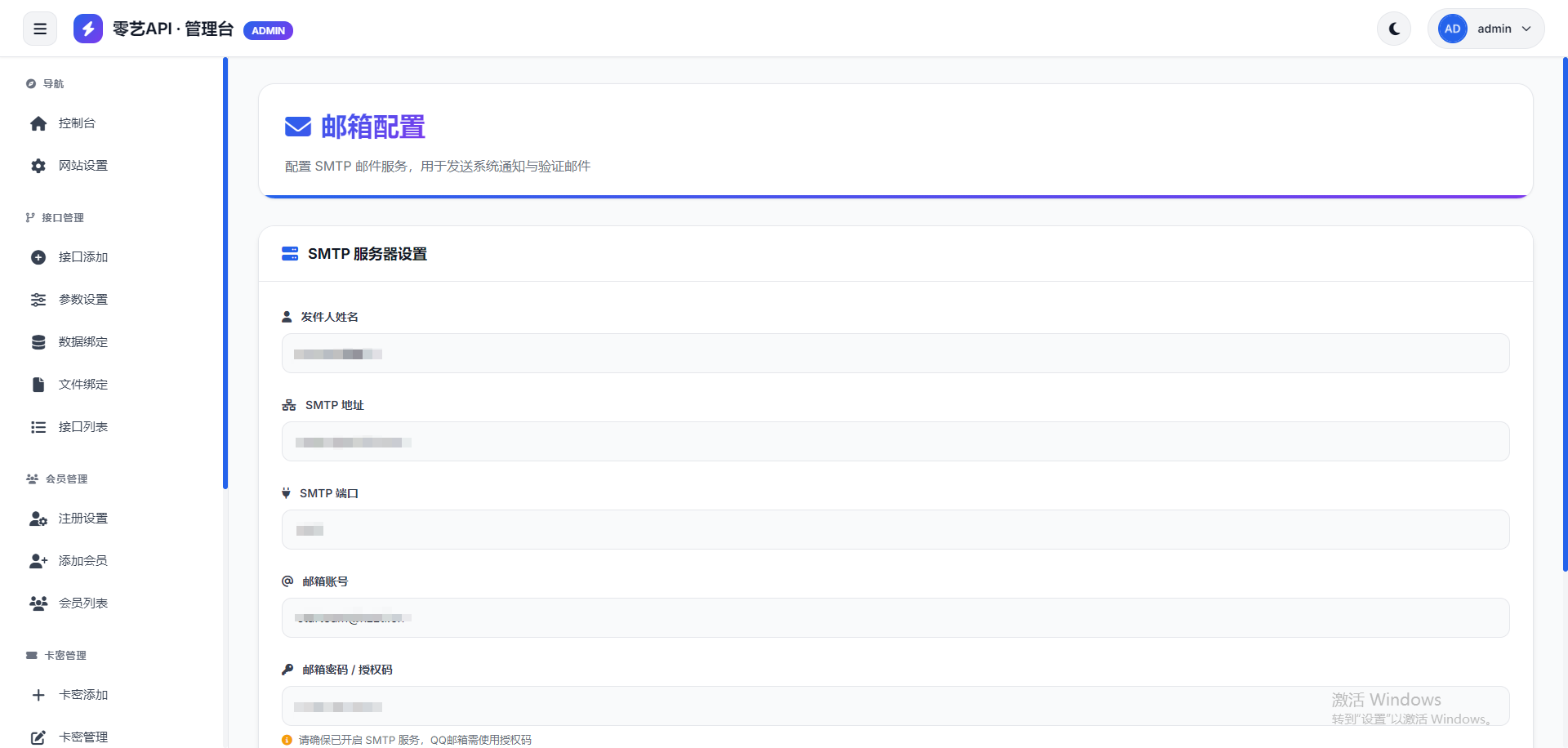
Task: Click into the 发件人姓名 input field
Action: tap(895, 354)
